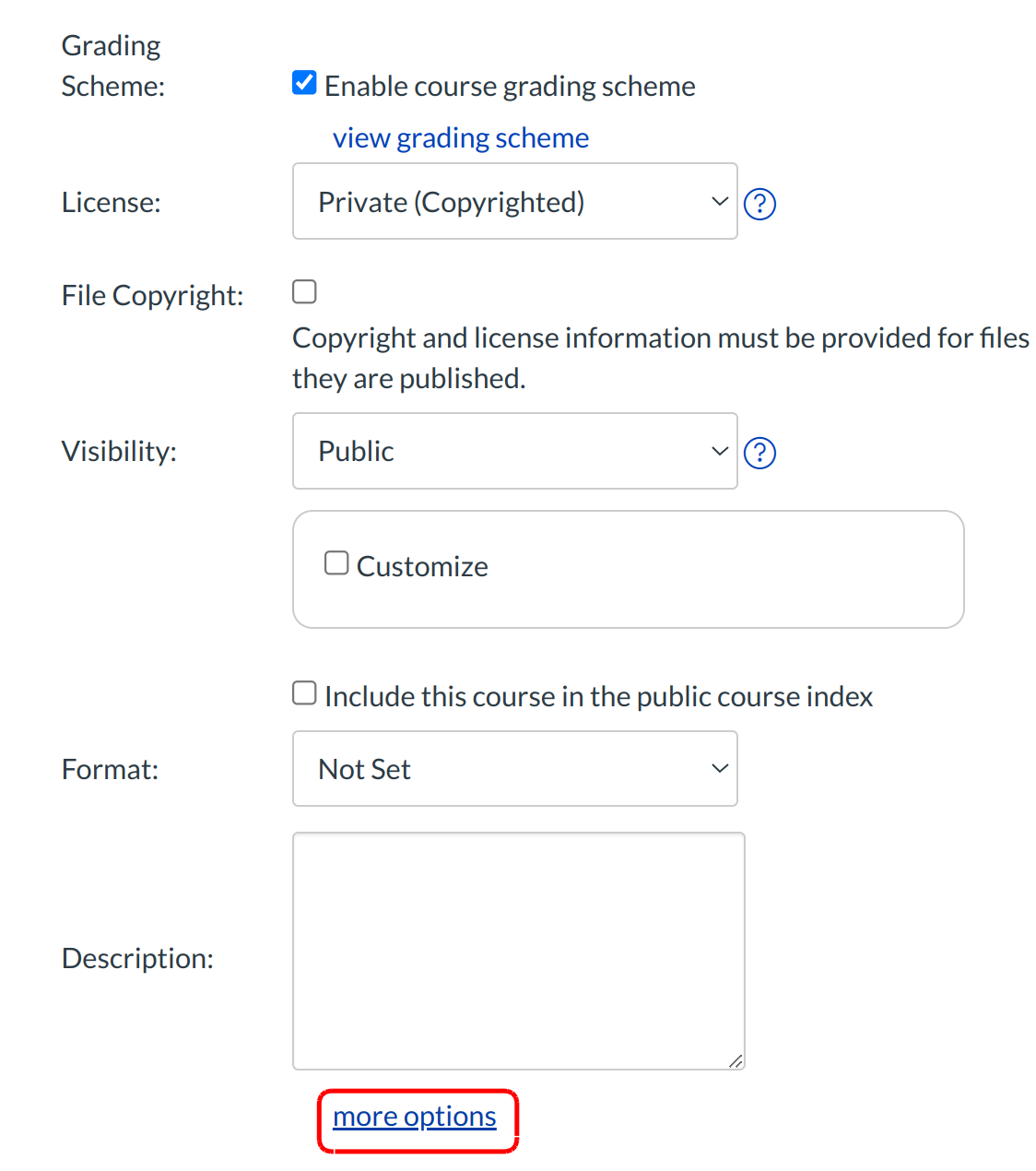Click the Description box resize handle
The width and height of the screenshot is (1036, 1171).
736,1061
